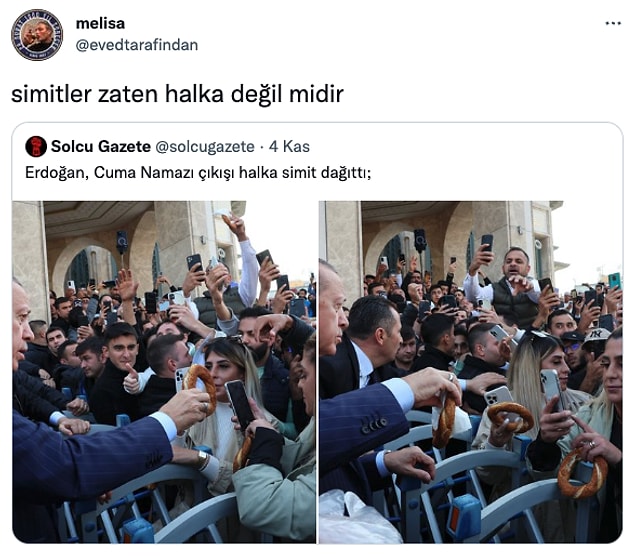Click the man in vest in right photo
Screen dimensions: 635x556
511,290
